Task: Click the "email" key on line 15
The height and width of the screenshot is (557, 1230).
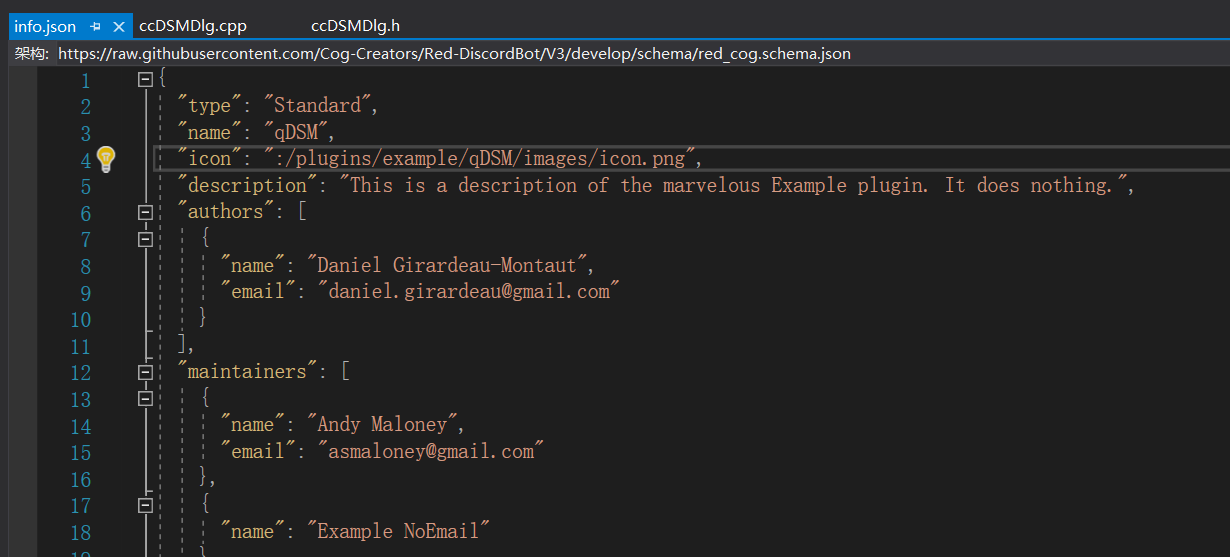Action: (x=257, y=451)
